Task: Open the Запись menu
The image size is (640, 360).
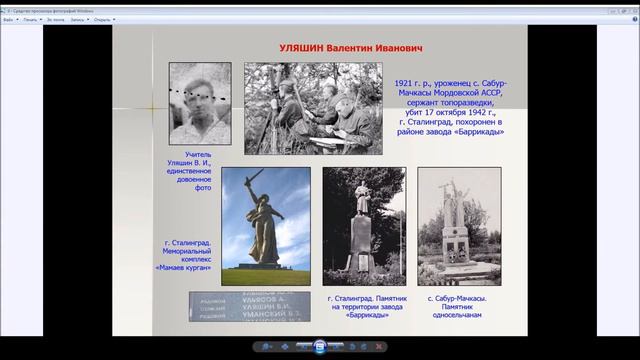Action: pos(80,20)
